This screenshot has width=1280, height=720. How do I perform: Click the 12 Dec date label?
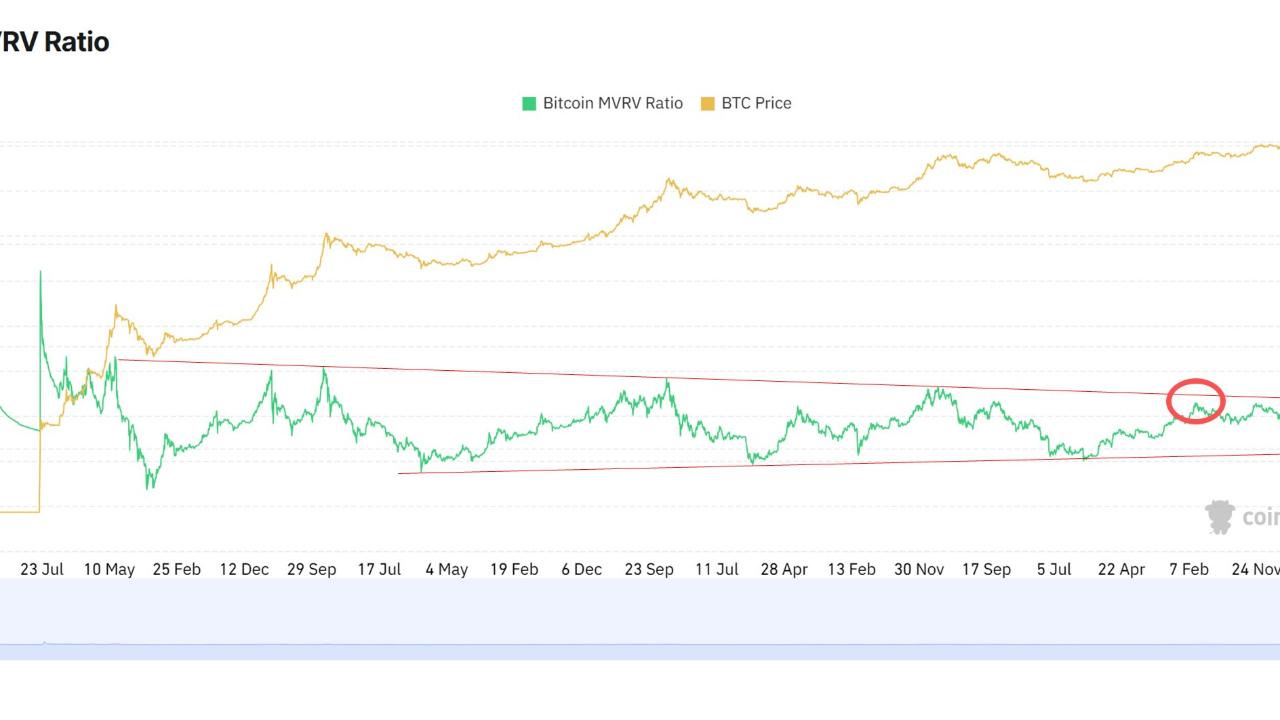point(244,569)
